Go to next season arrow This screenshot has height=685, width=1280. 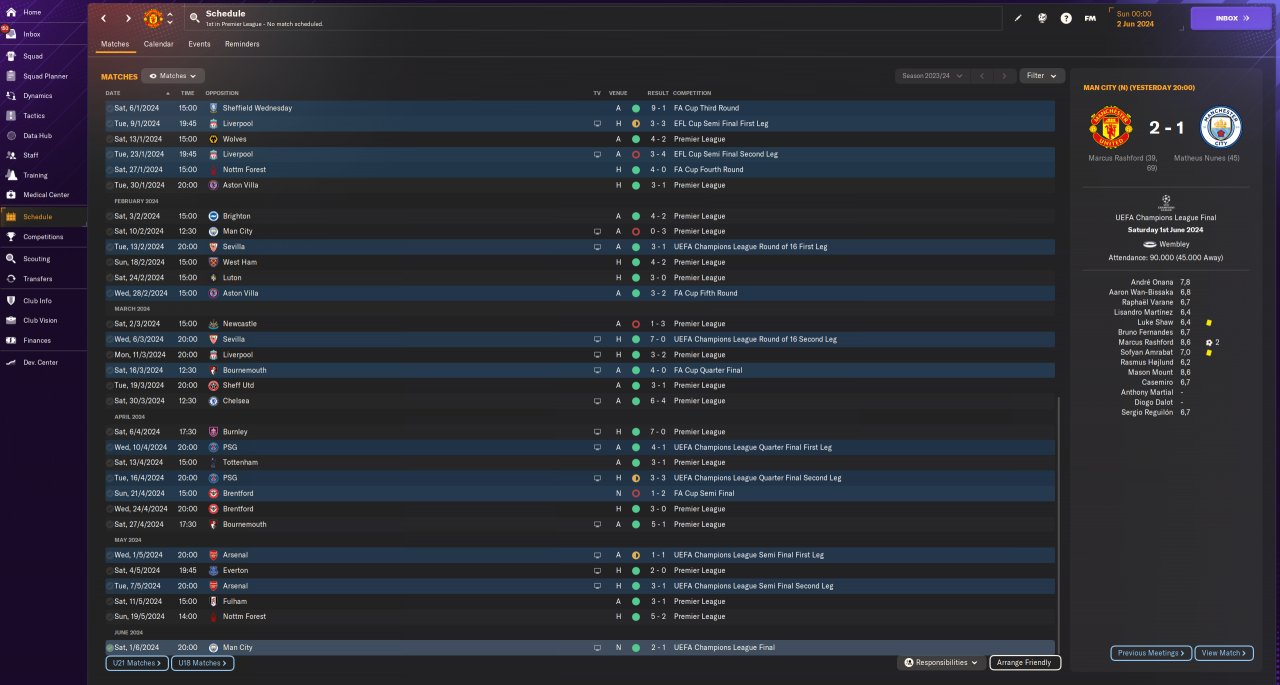(x=1004, y=76)
